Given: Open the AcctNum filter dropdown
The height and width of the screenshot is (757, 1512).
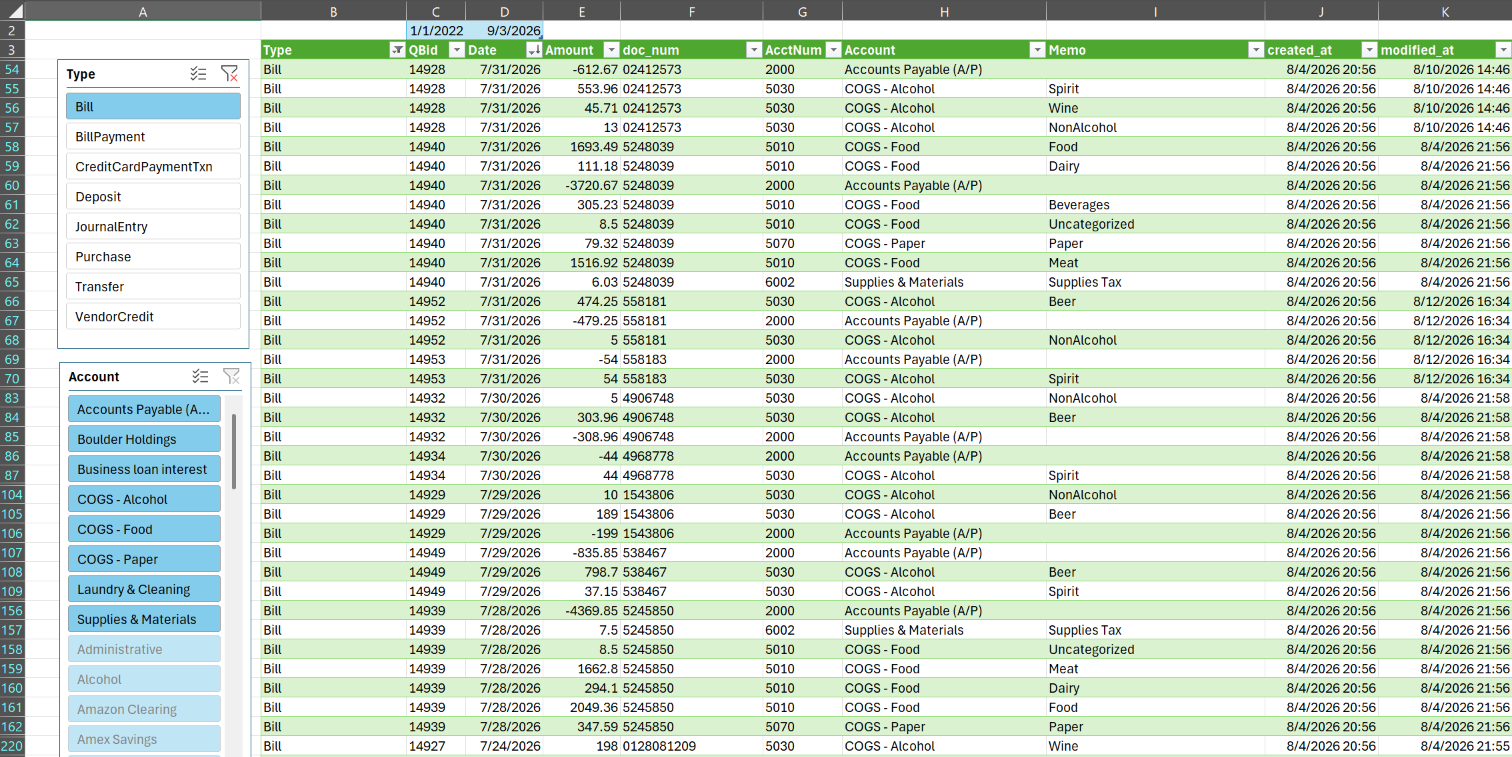Looking at the screenshot, I should [x=833, y=50].
